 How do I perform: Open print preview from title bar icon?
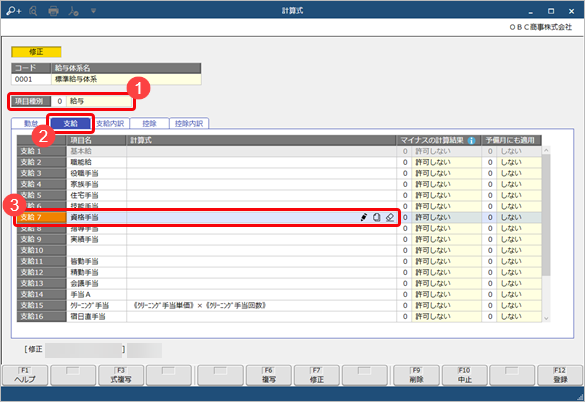click(33, 11)
